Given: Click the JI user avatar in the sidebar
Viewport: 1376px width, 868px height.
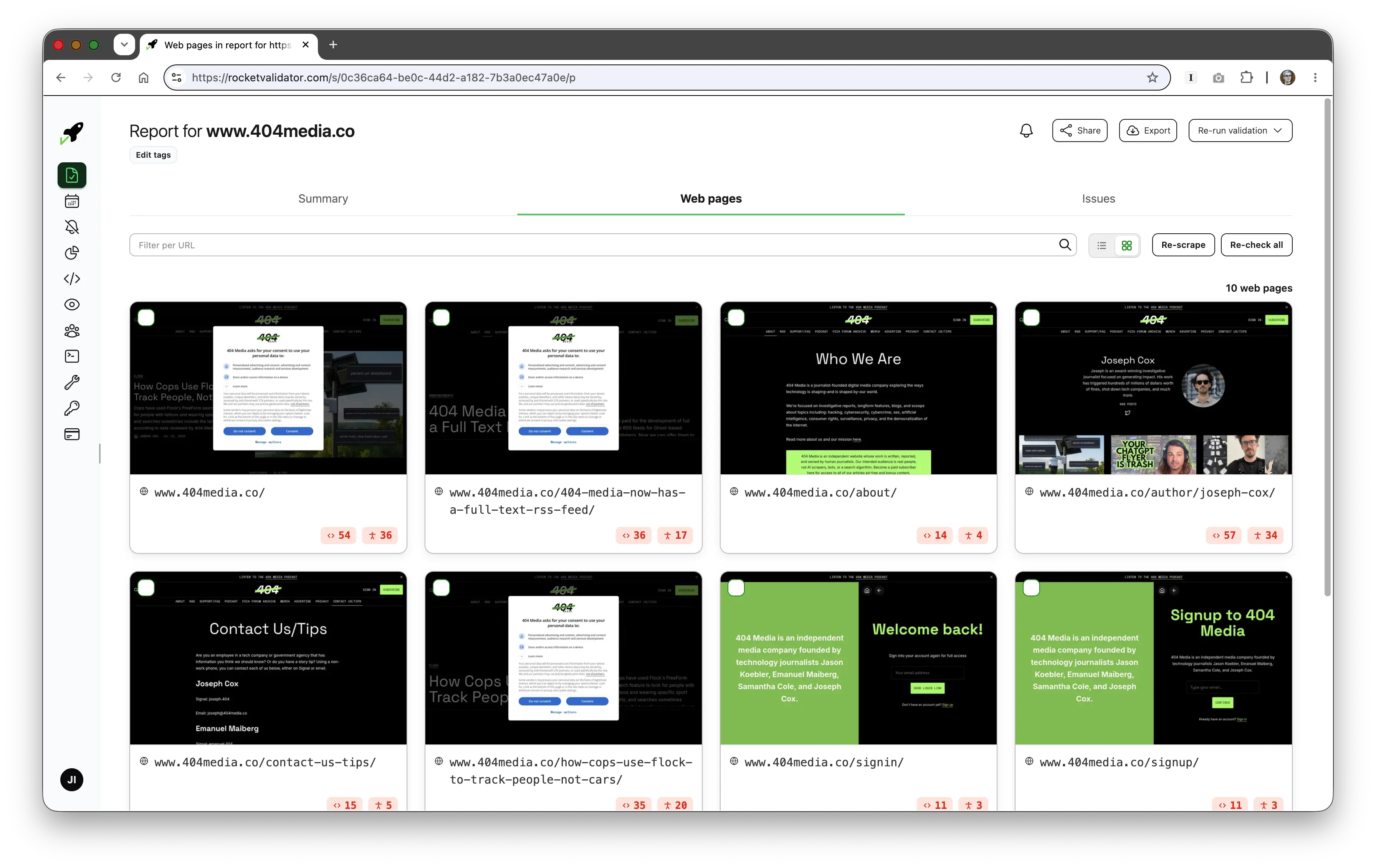Looking at the screenshot, I should point(72,779).
